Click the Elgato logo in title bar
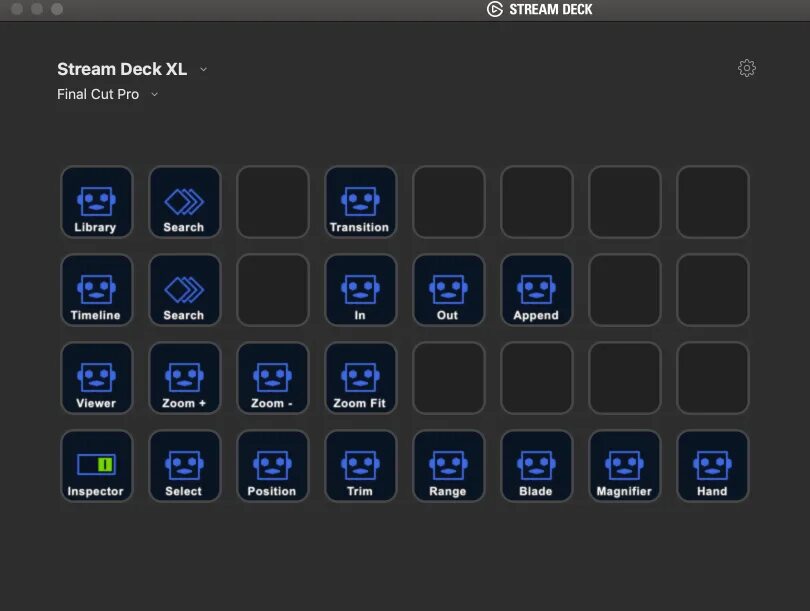Viewport: 810px width, 611px height. click(x=494, y=9)
